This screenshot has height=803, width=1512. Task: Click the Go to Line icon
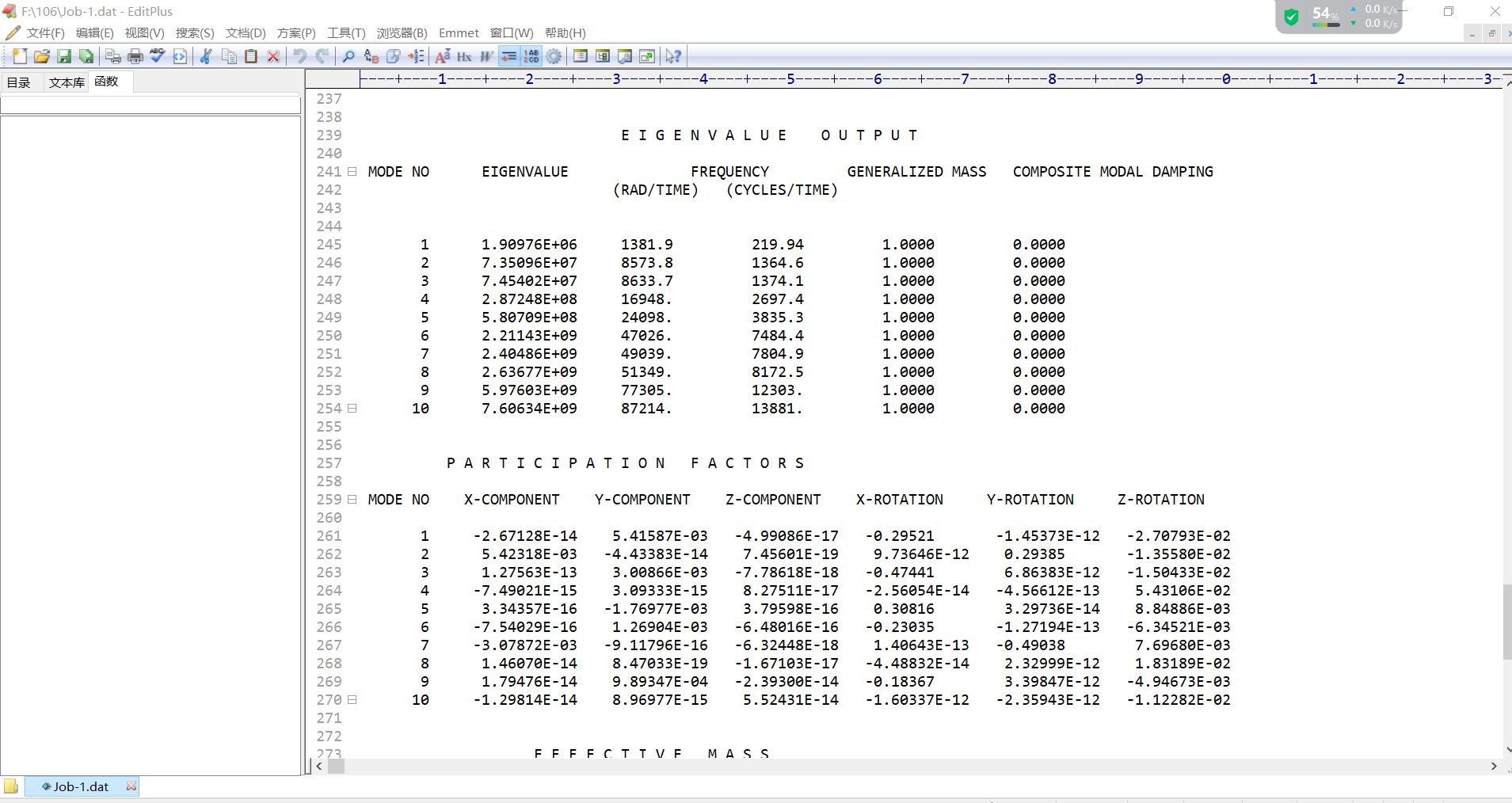pyautogui.click(x=416, y=56)
